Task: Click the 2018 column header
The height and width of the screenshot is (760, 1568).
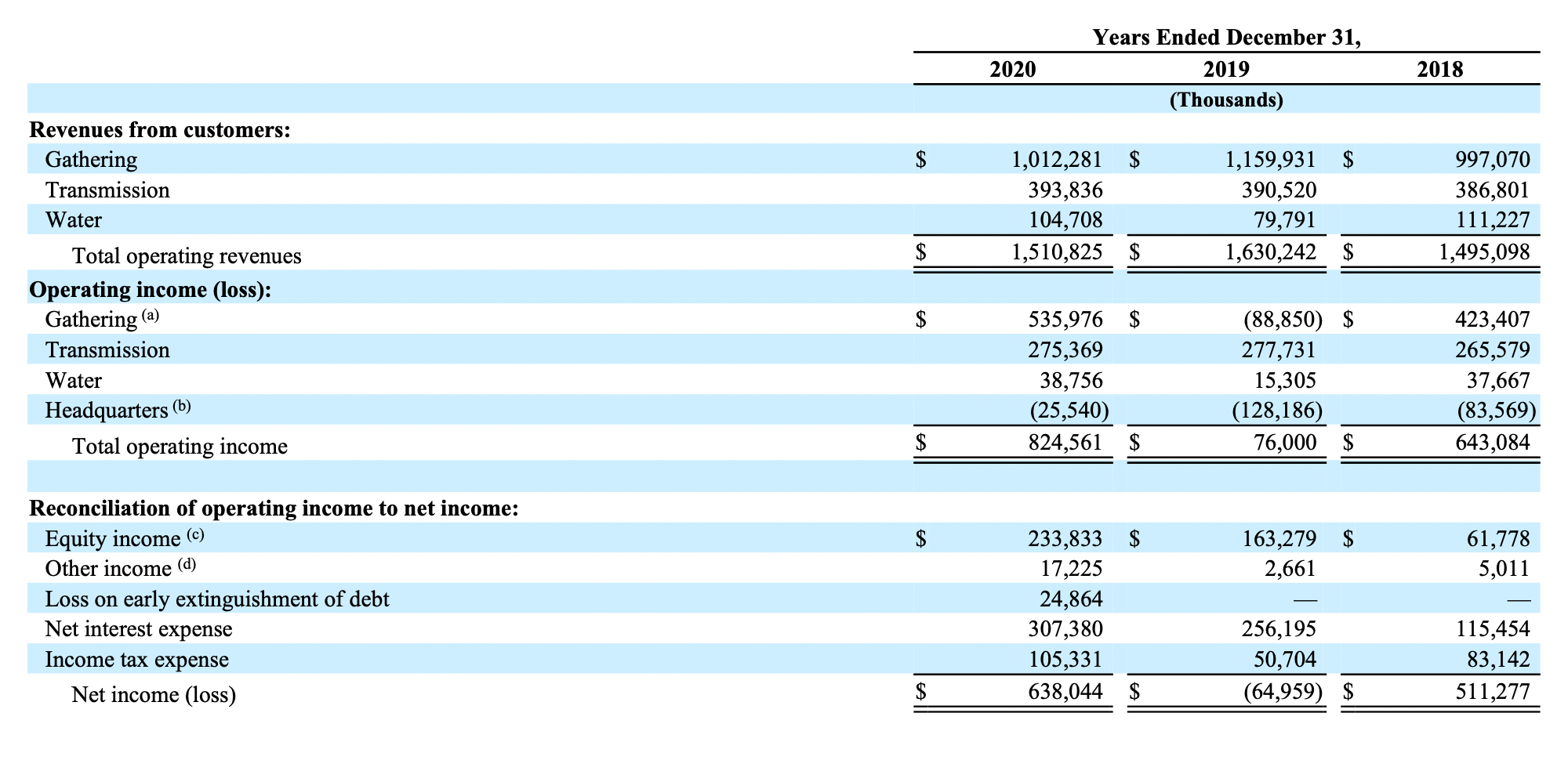Action: coord(1440,70)
